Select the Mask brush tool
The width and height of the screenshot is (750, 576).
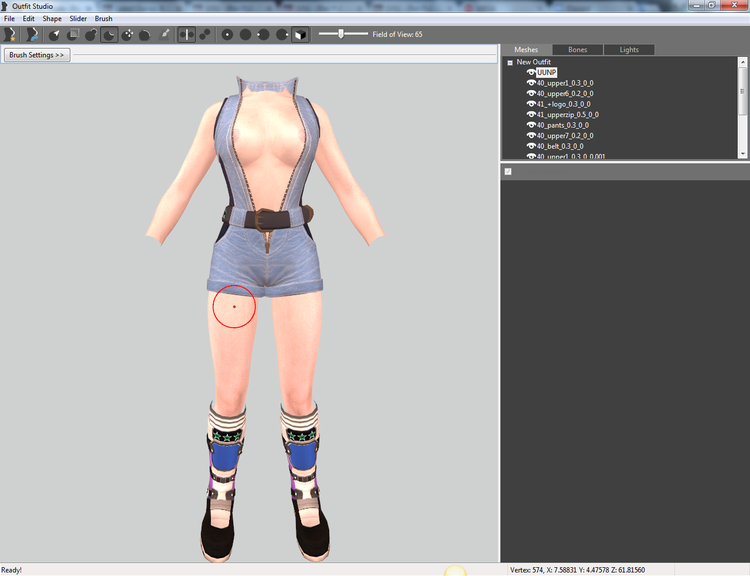(73, 34)
